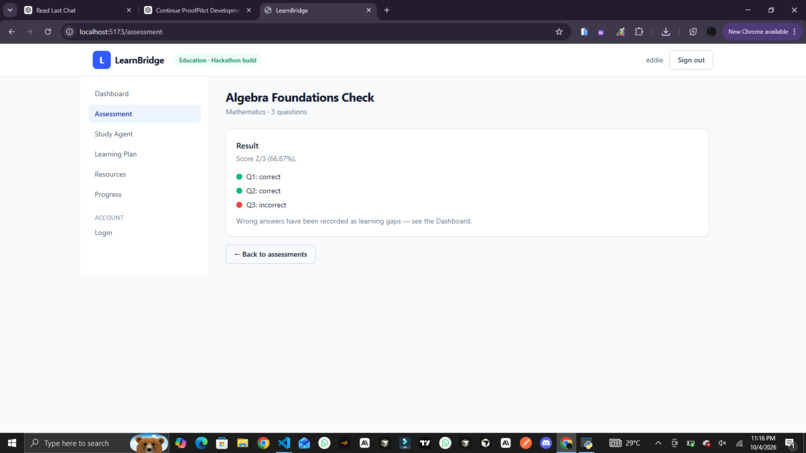Open Microsoft Edge from the taskbar
The image size is (806, 453).
click(x=201, y=443)
